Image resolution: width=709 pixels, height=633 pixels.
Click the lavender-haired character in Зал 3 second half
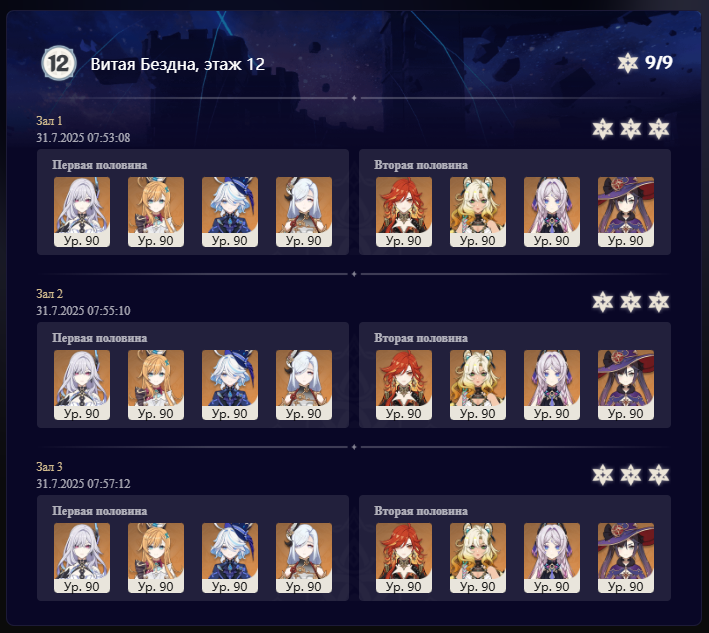coord(552,558)
